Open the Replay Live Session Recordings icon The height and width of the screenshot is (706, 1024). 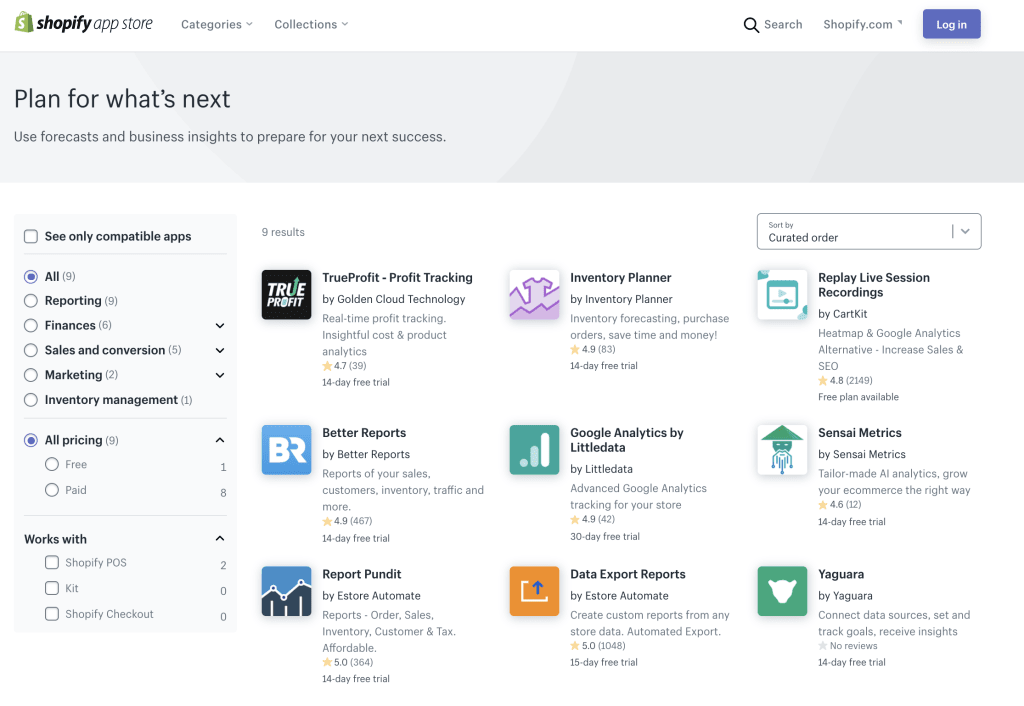tap(782, 295)
